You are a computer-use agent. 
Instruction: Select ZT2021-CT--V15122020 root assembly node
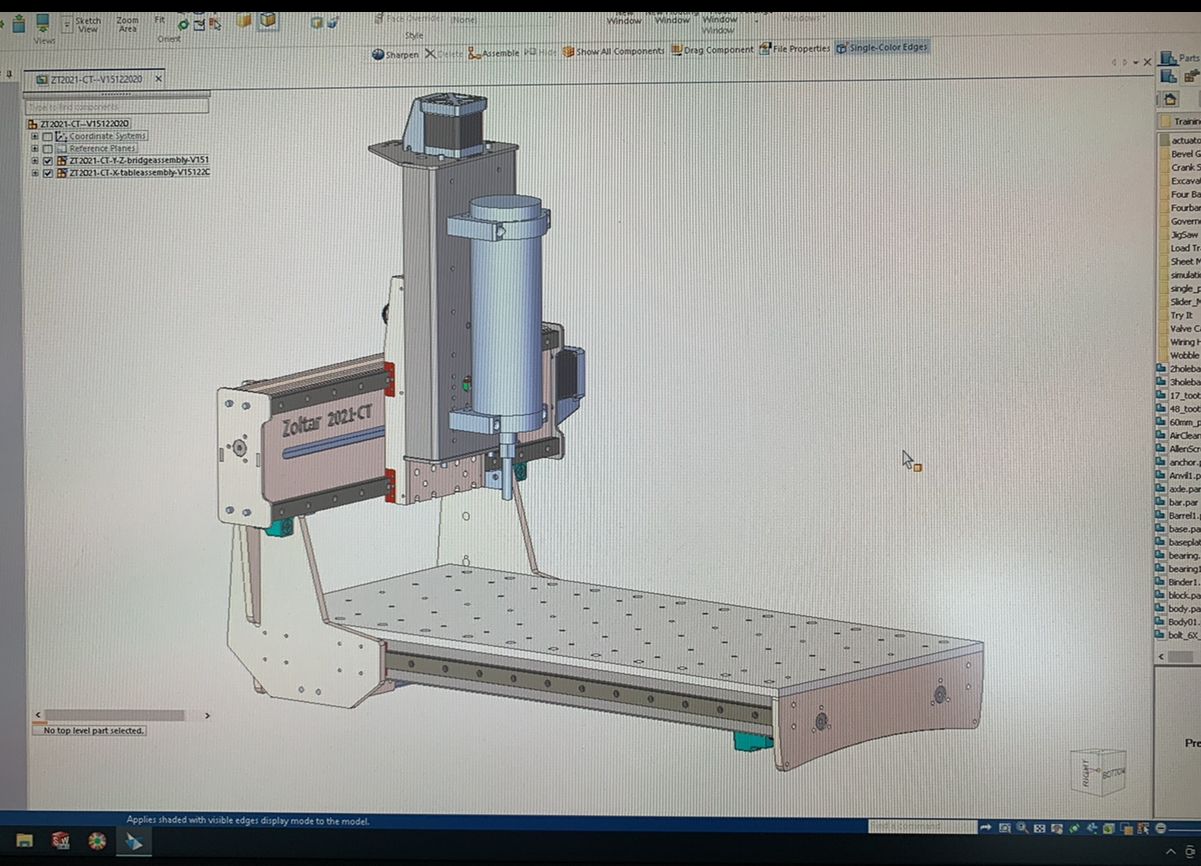pos(78,123)
